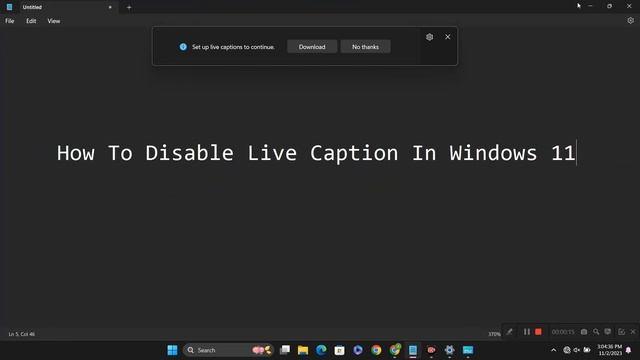Restore down the Notepad window
The height and width of the screenshot is (360, 640).
pyautogui.click(x=609, y=6)
